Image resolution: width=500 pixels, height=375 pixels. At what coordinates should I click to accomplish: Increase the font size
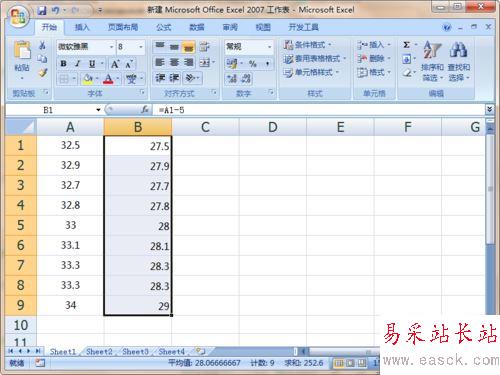pyautogui.click(x=115, y=63)
